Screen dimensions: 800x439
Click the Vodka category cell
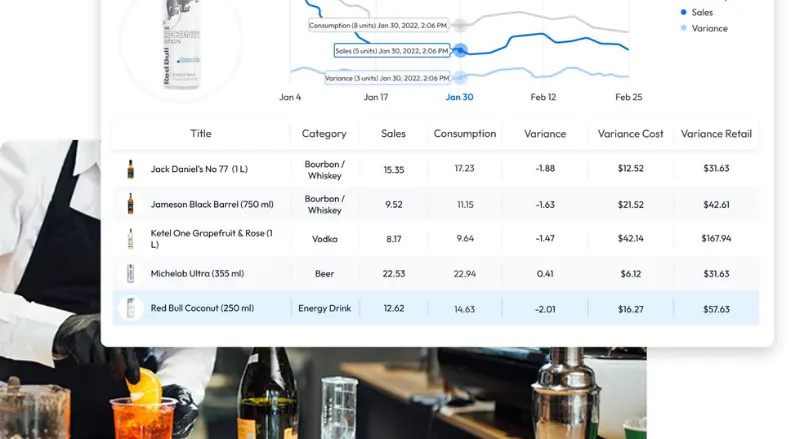click(x=324, y=239)
